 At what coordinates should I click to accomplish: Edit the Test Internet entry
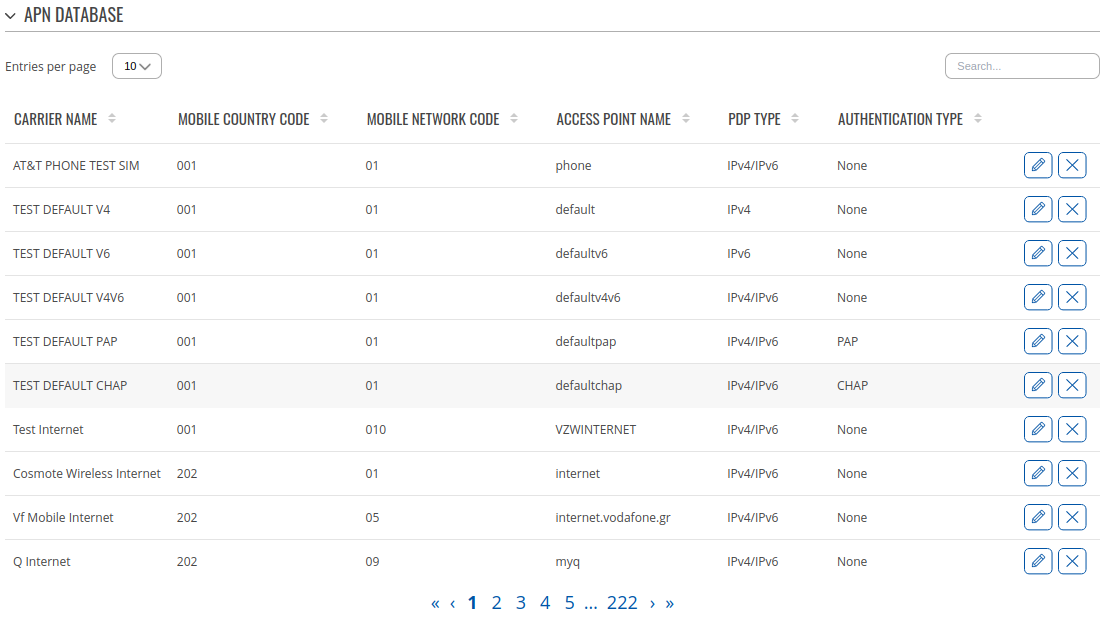(x=1038, y=429)
